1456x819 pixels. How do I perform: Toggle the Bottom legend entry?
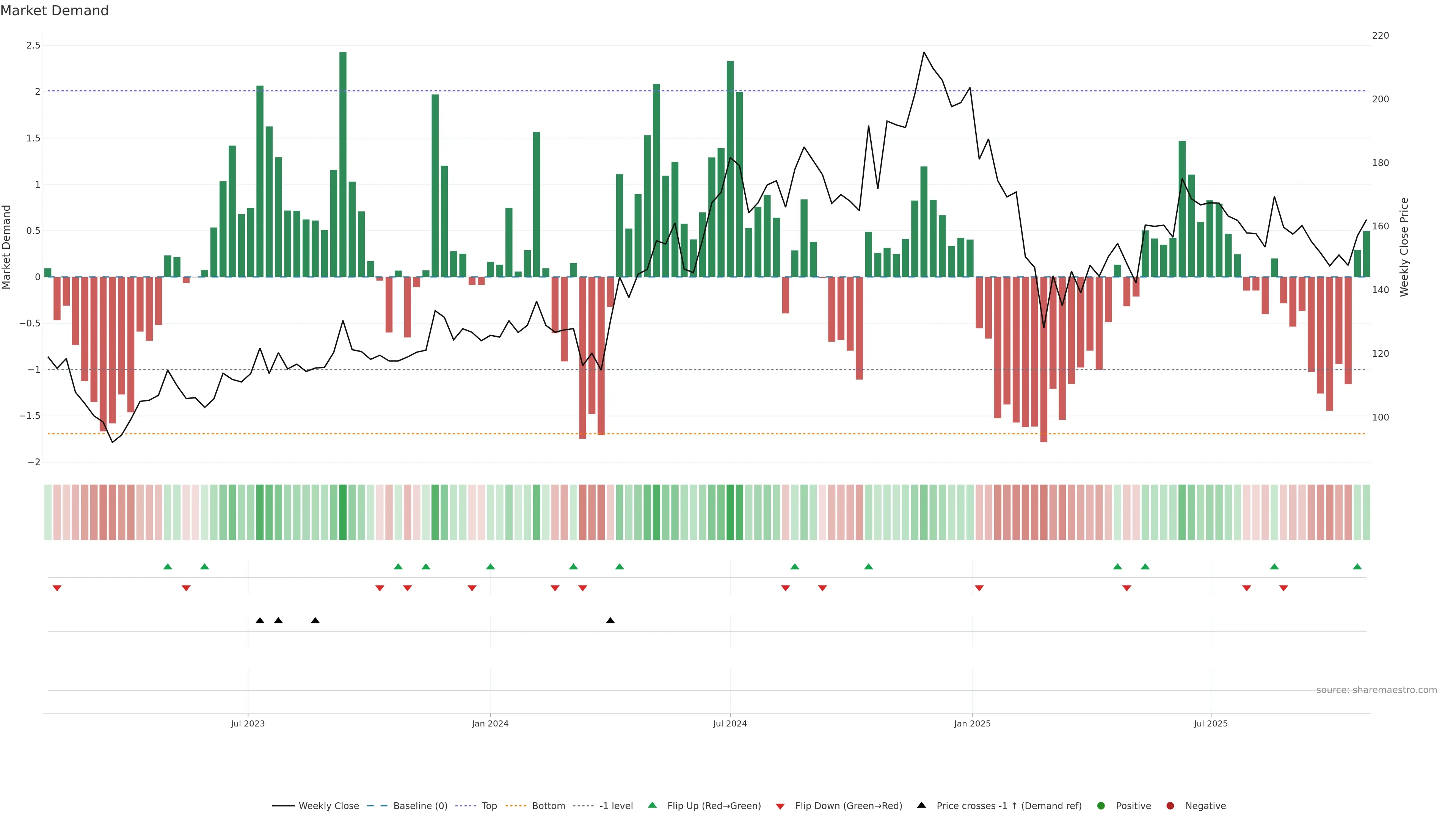tap(548, 805)
